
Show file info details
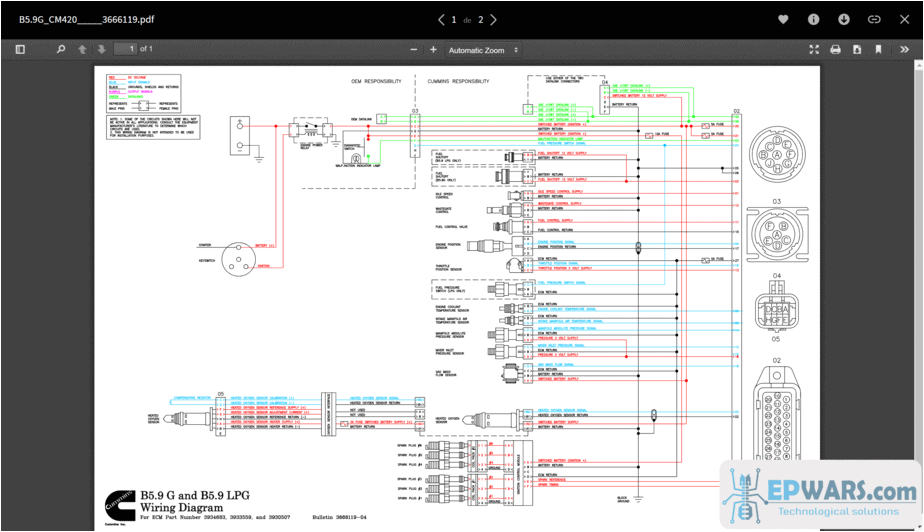(813, 19)
